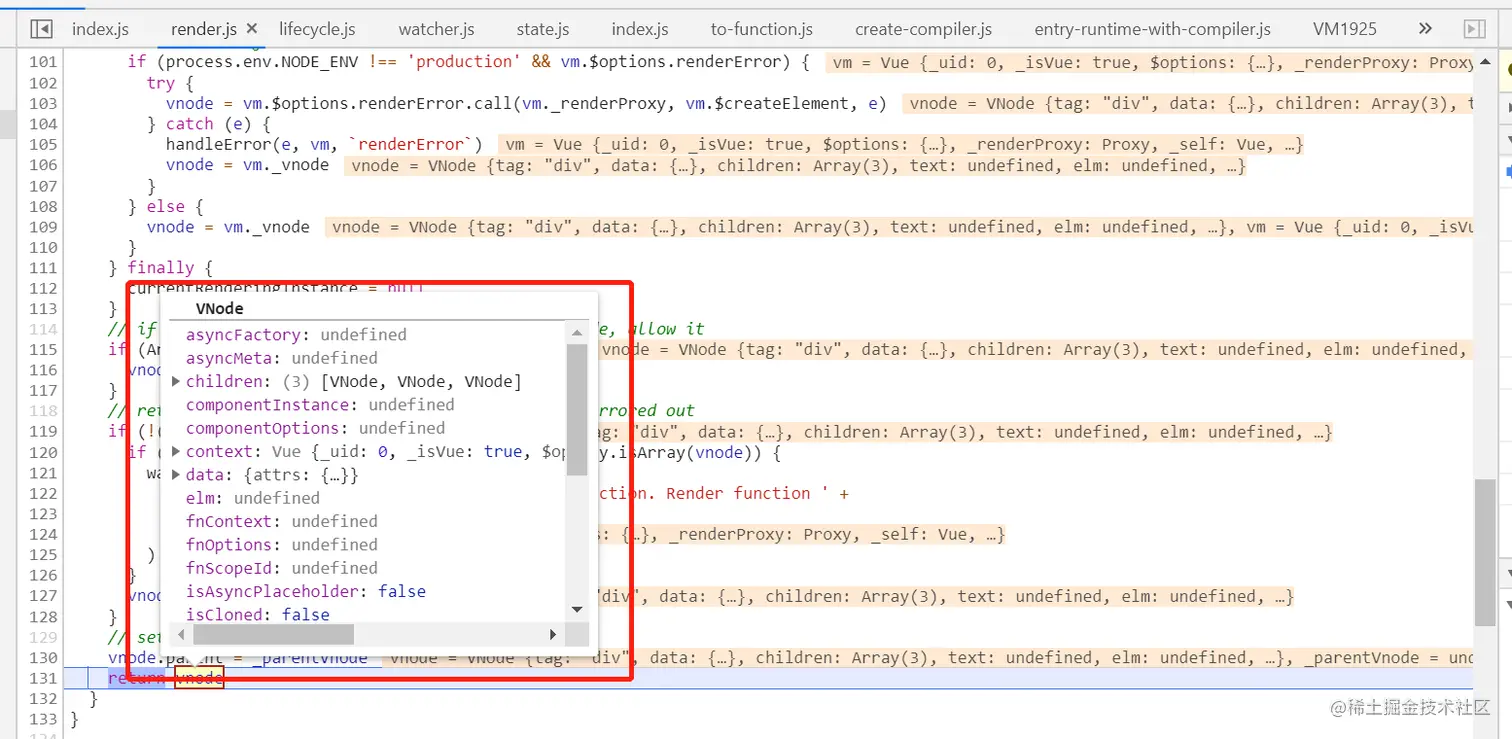Expand the data property in VNode popup

coord(176,475)
